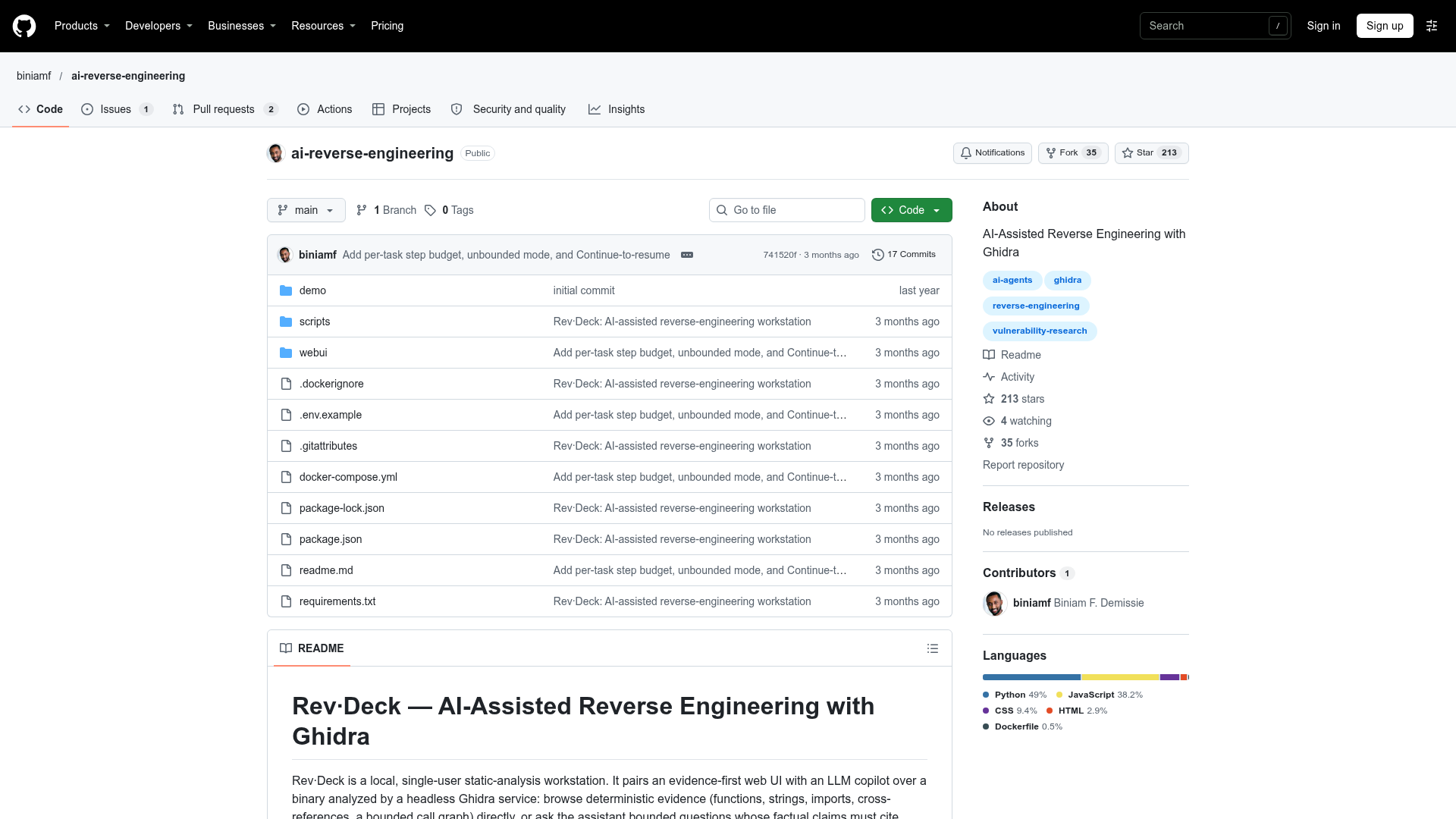1456x819 pixels.
Task: Expand the main branch dropdown
Action: point(306,210)
